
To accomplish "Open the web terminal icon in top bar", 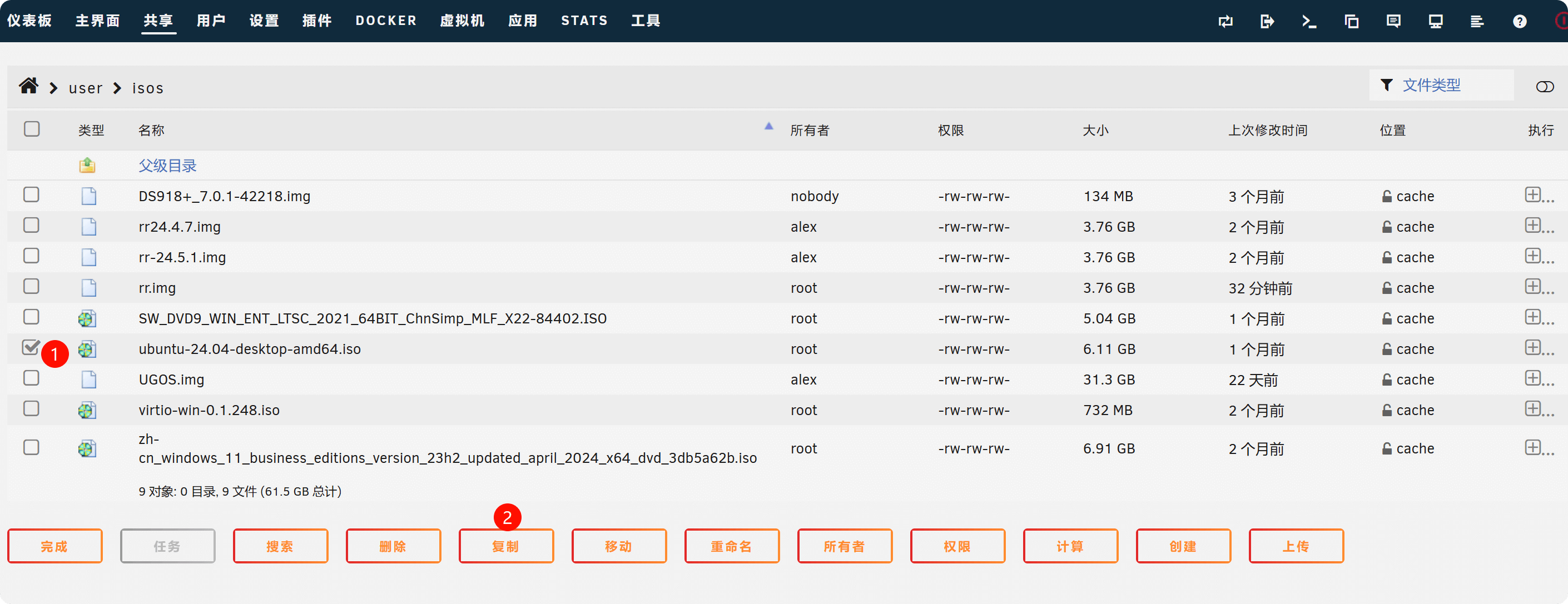I will point(1309,21).
